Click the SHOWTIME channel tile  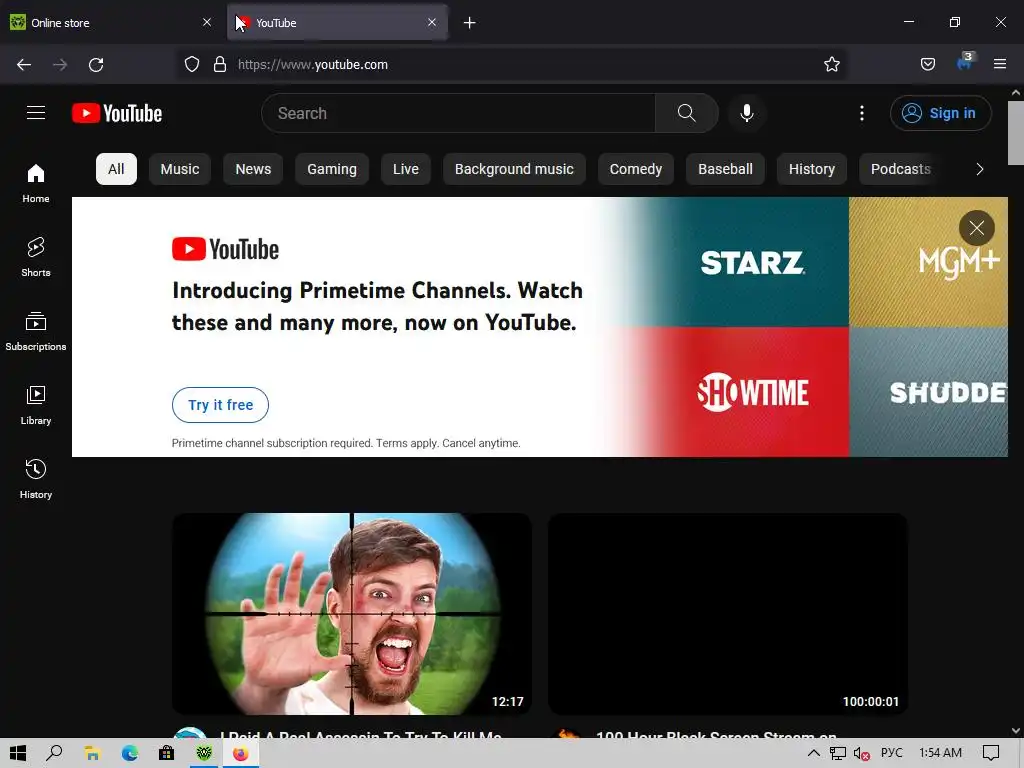click(752, 392)
